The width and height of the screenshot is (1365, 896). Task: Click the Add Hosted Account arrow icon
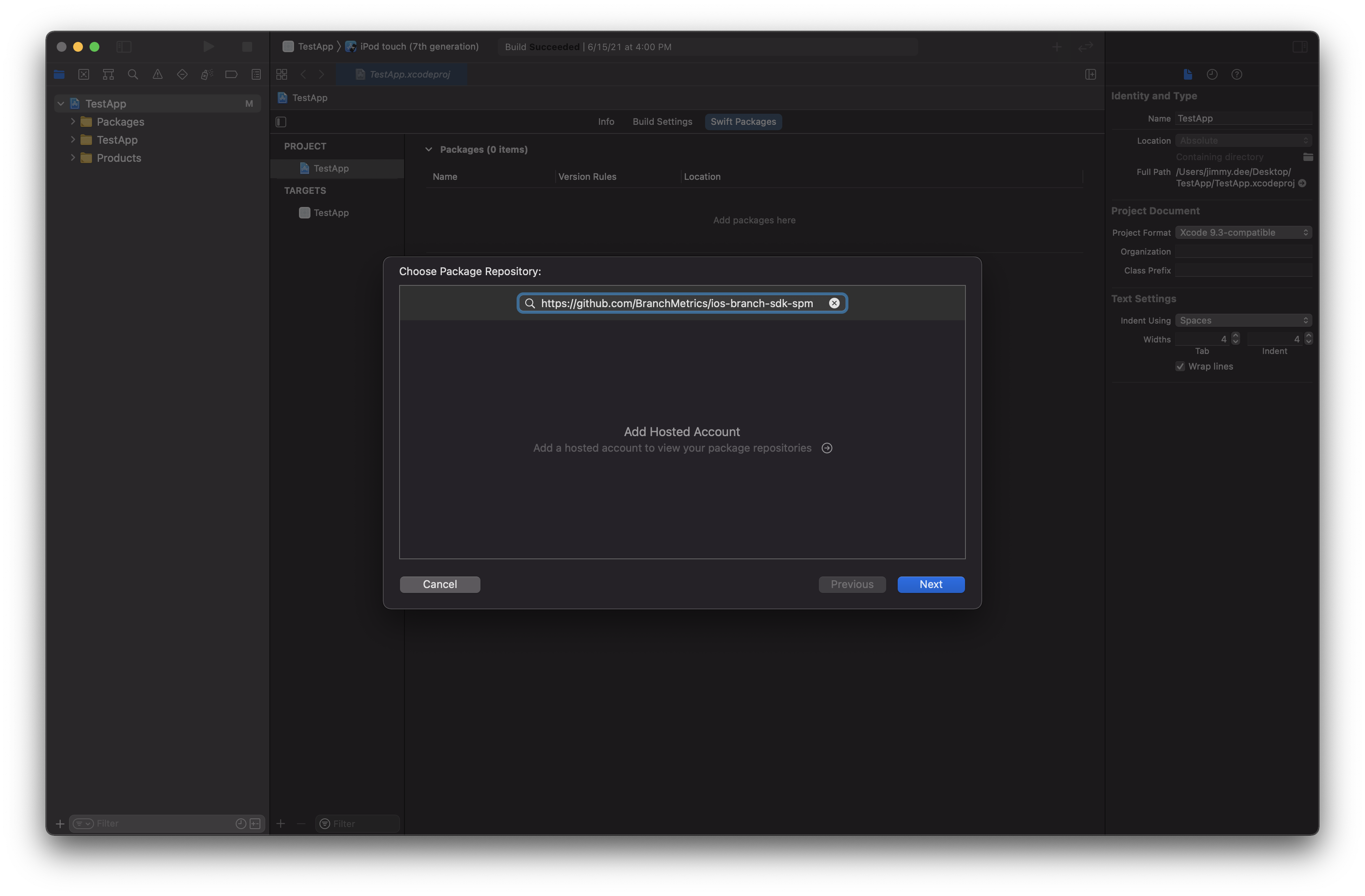(x=827, y=448)
